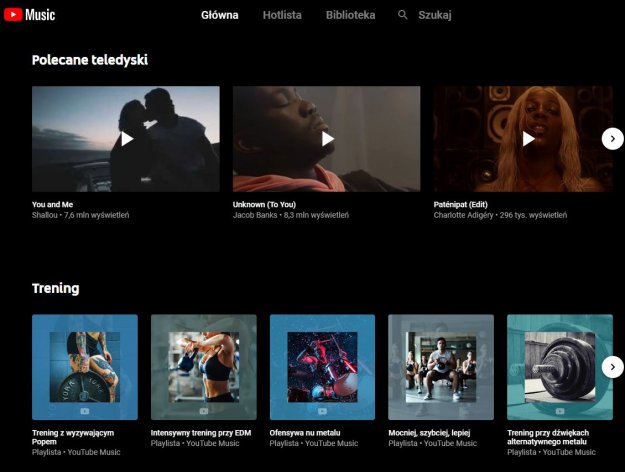Play the Unknown (To You) video
This screenshot has width=625, height=472.
point(326,139)
